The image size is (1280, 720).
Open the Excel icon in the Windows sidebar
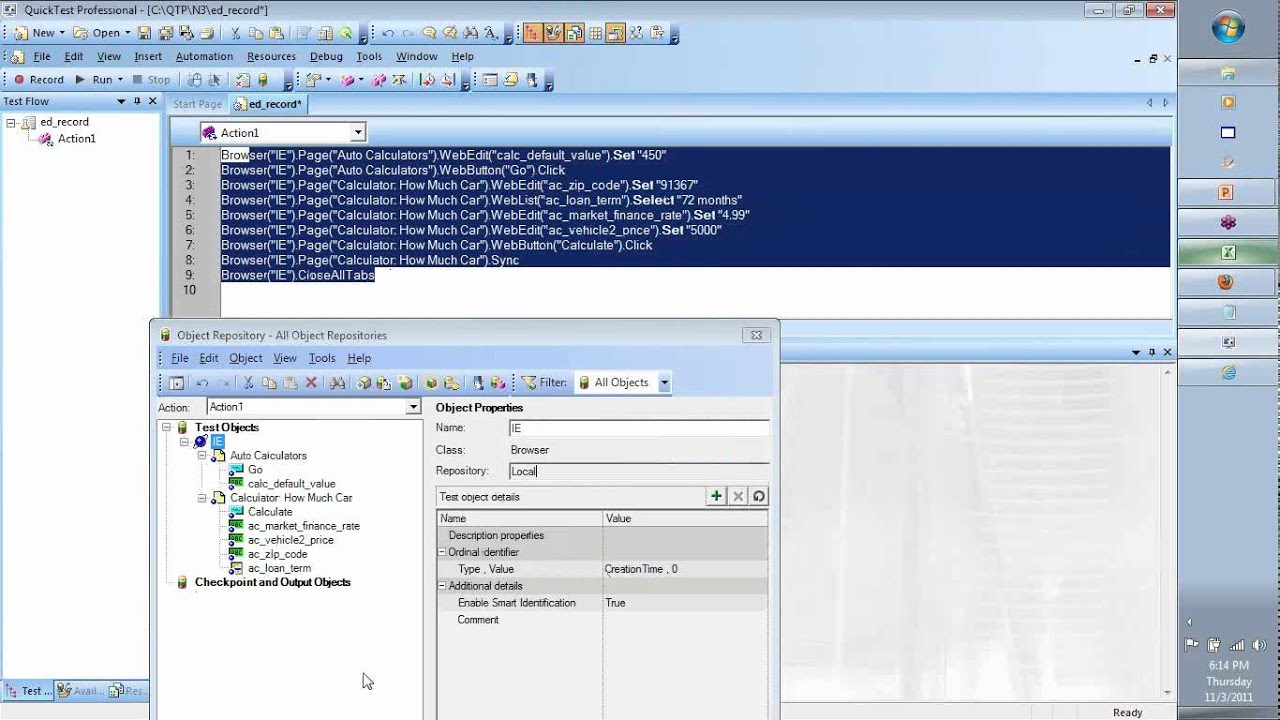pyautogui.click(x=1228, y=252)
